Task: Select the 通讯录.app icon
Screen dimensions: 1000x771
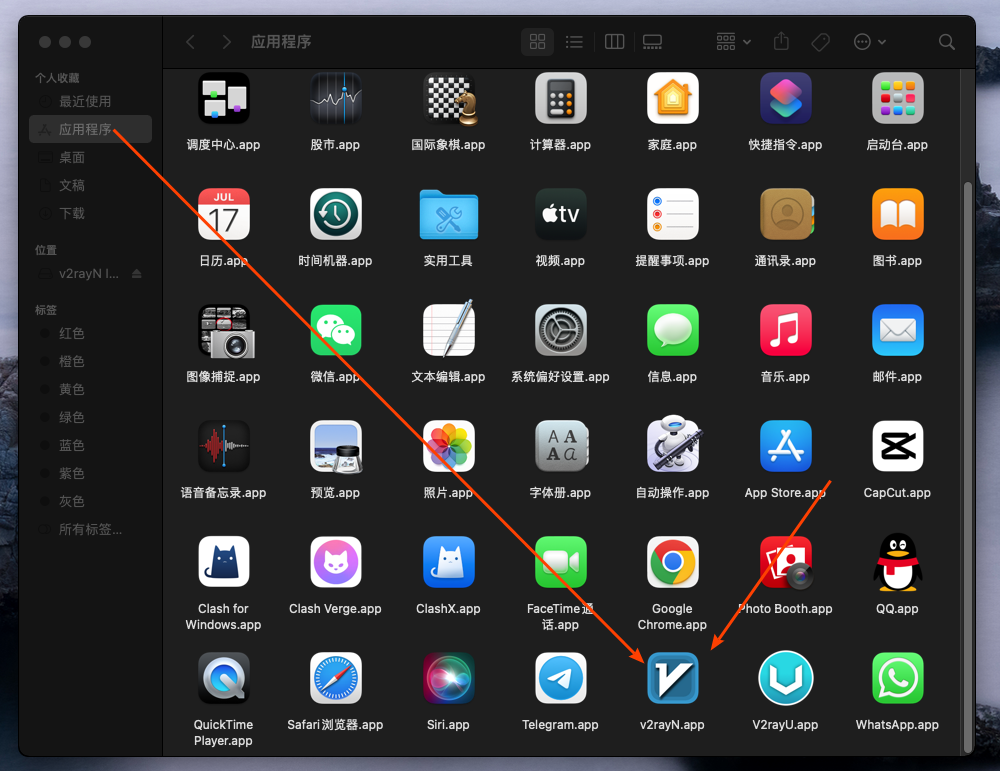Action: coord(786,214)
